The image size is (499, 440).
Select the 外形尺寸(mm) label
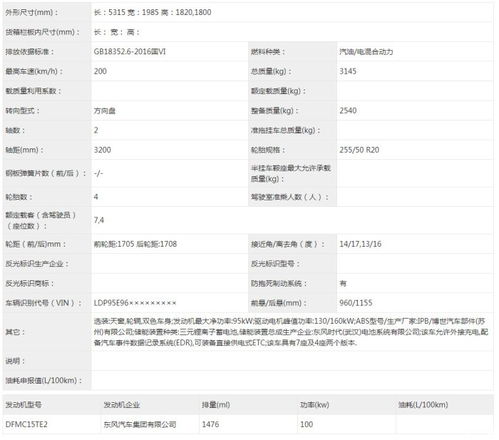click(32, 12)
